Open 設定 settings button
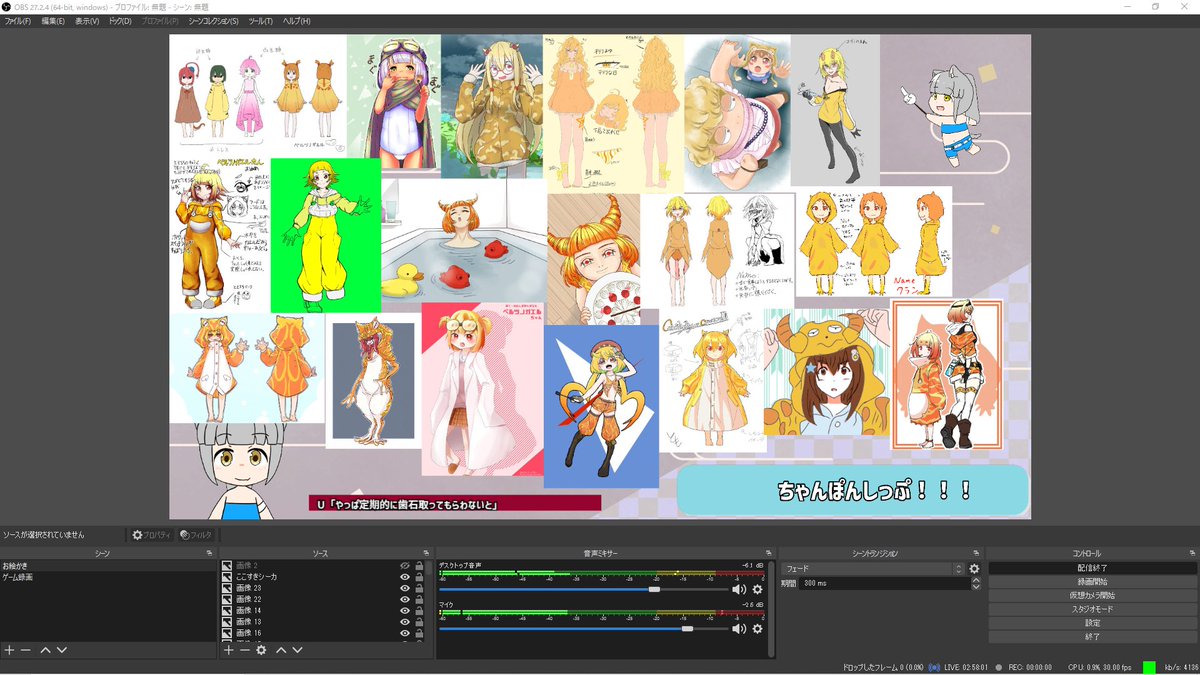 coord(1092,622)
